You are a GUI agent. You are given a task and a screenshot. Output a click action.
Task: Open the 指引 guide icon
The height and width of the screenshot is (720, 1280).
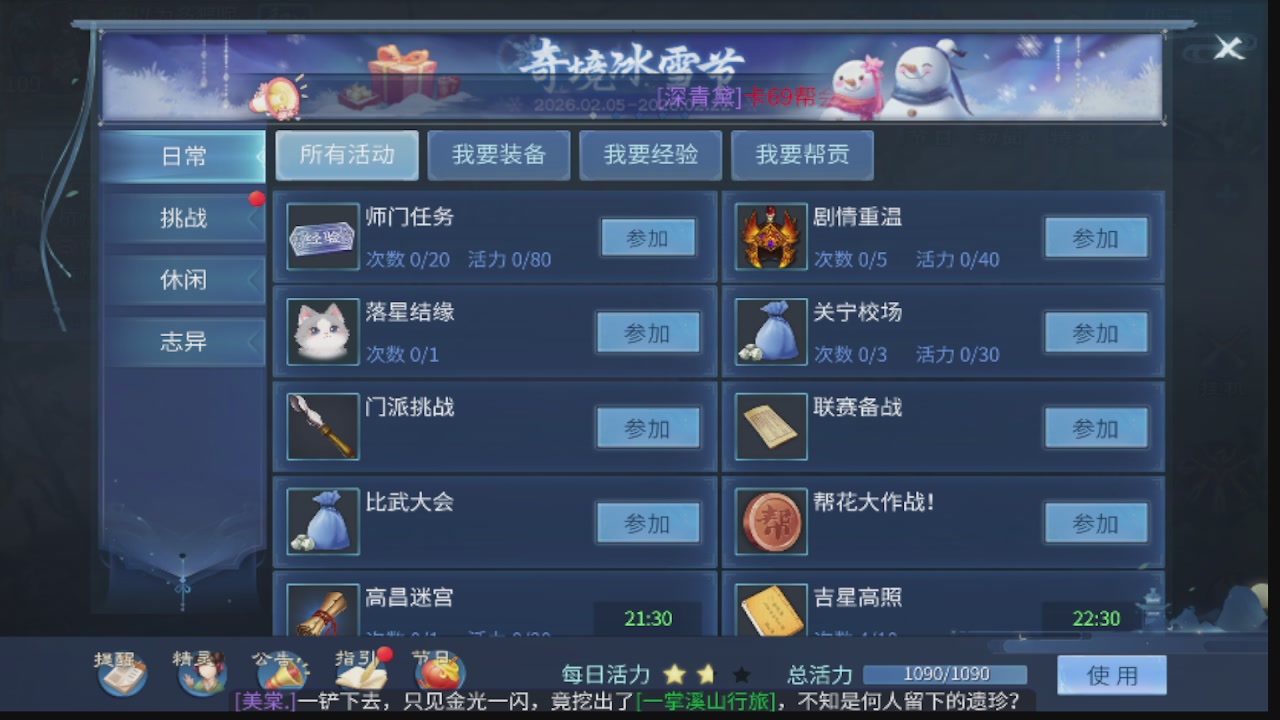pos(361,672)
